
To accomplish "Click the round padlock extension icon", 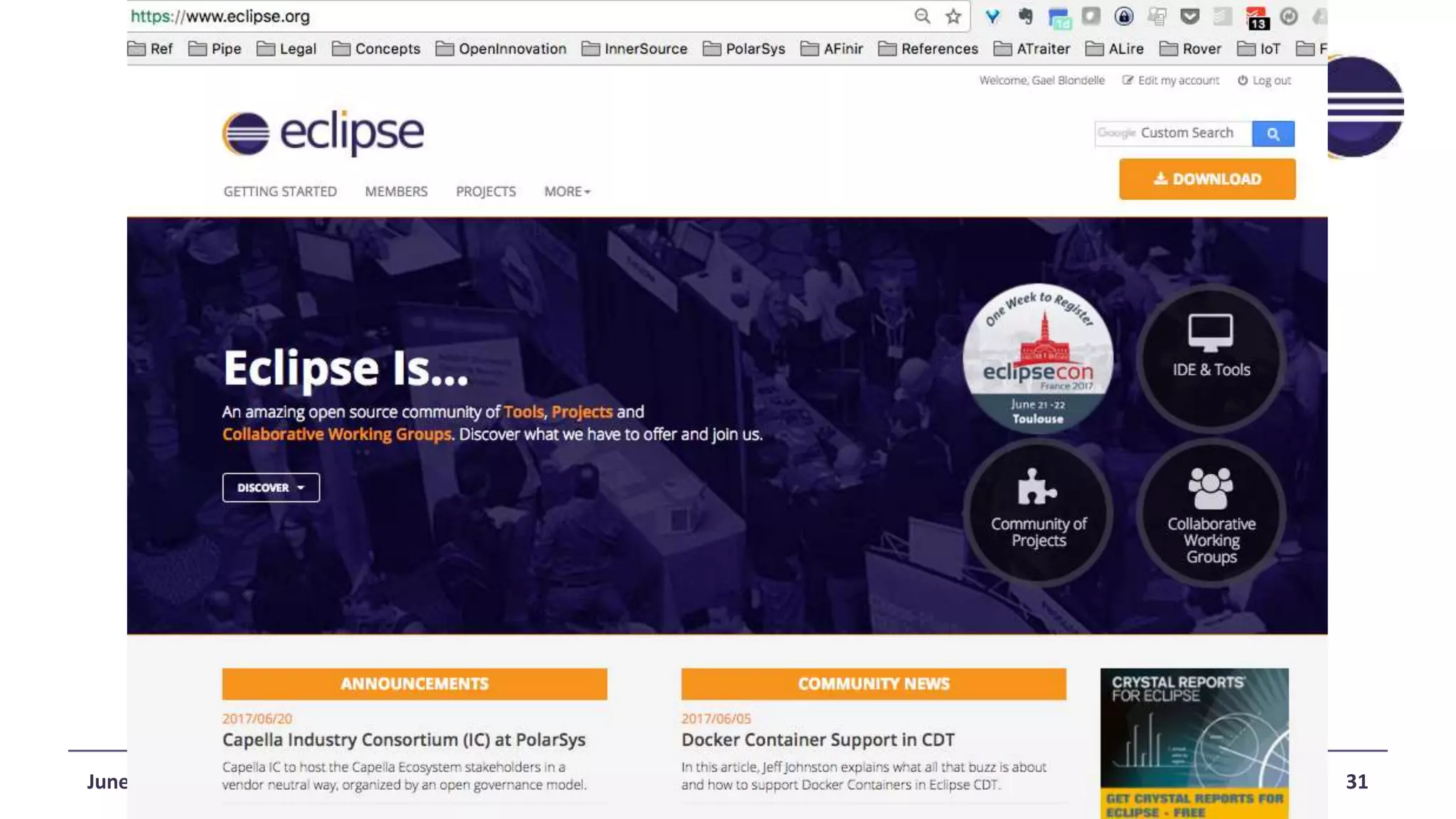I will 1124,16.
